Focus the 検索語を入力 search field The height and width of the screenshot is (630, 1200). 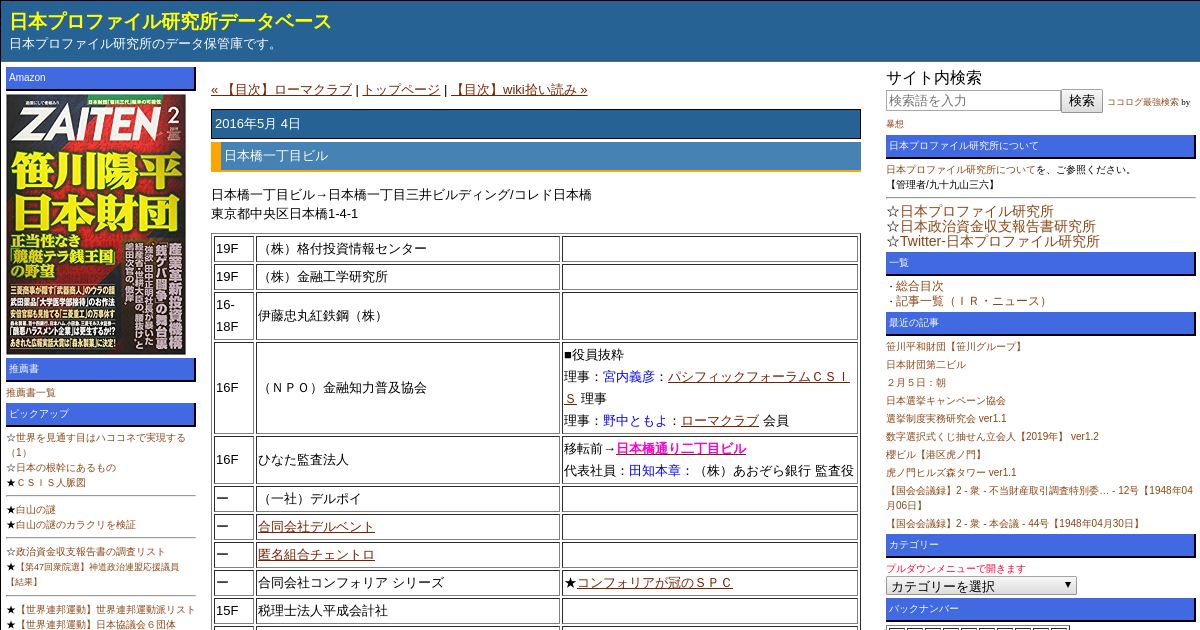click(973, 101)
